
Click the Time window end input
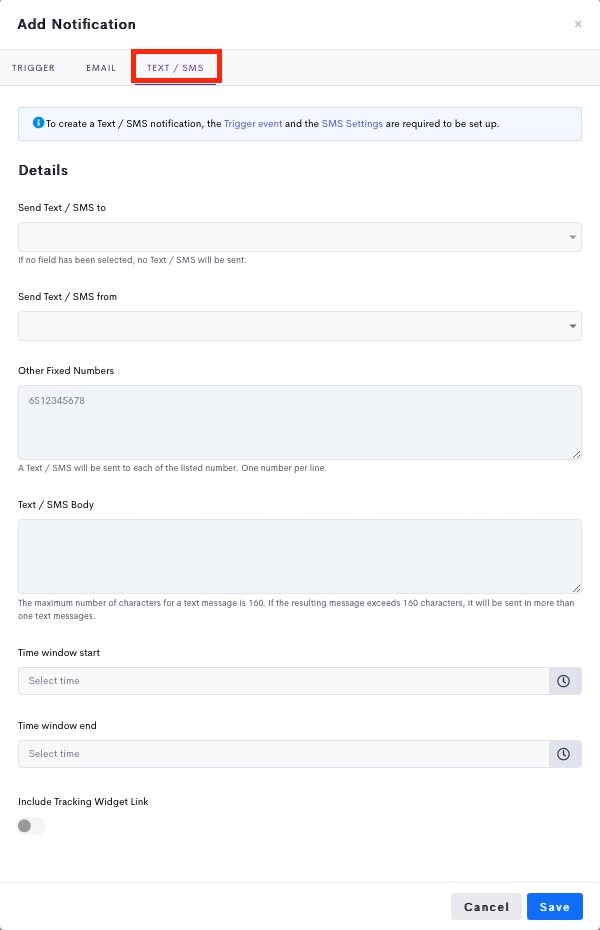[x=283, y=754]
